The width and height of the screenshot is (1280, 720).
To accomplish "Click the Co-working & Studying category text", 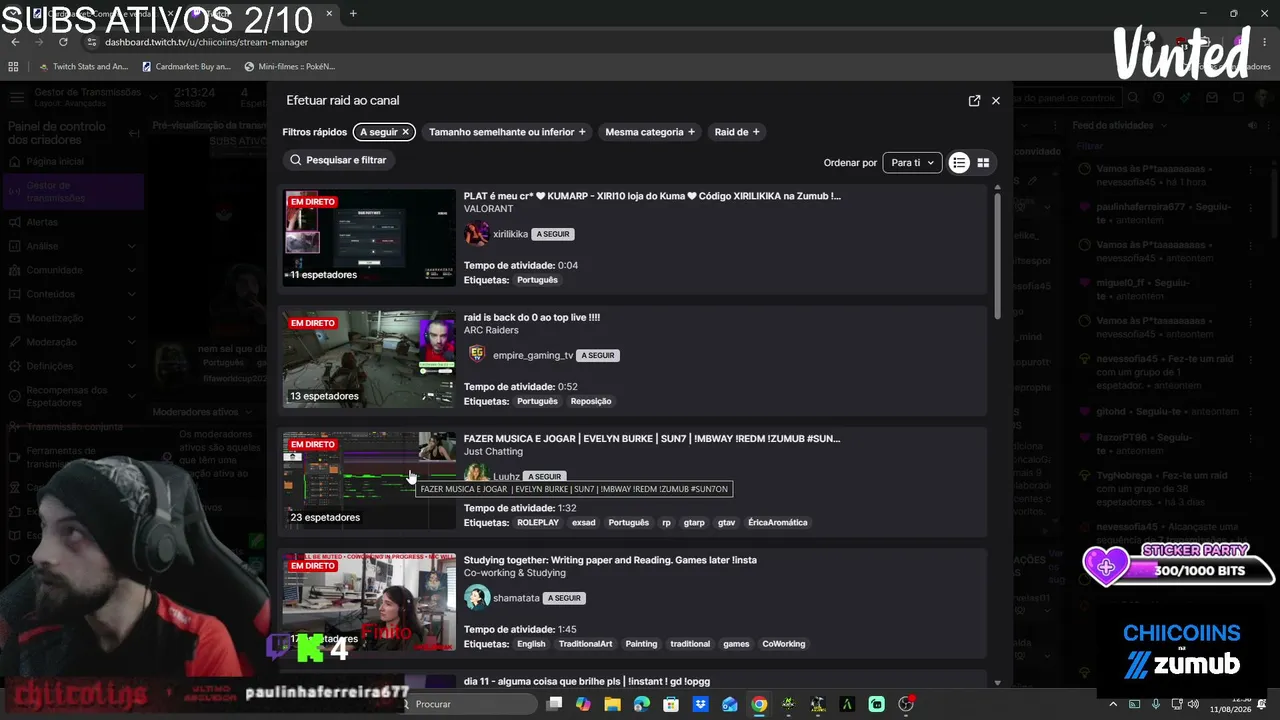I will click(x=515, y=573).
